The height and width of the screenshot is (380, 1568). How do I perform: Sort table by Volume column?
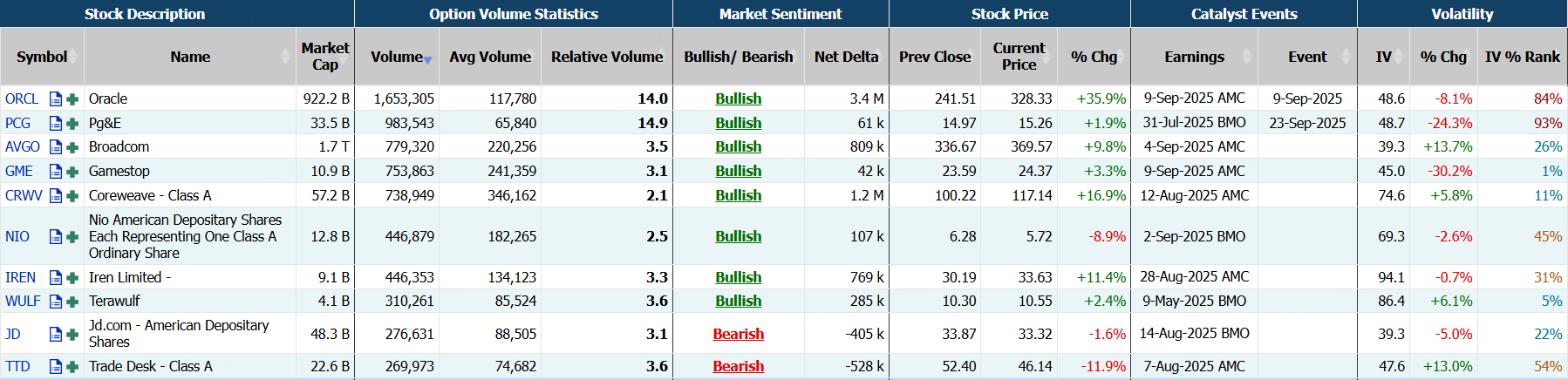pos(397,57)
